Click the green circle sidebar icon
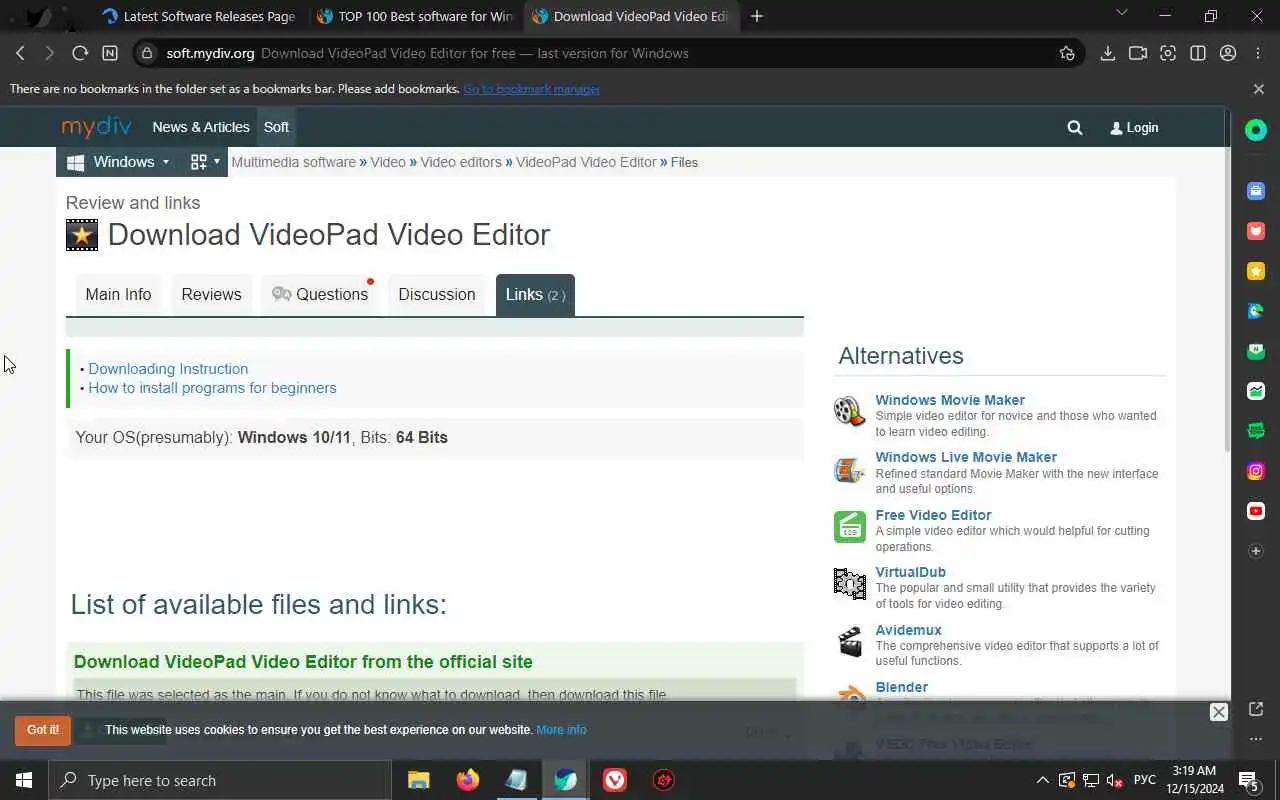Image resolution: width=1280 pixels, height=800 pixels. tap(1256, 130)
